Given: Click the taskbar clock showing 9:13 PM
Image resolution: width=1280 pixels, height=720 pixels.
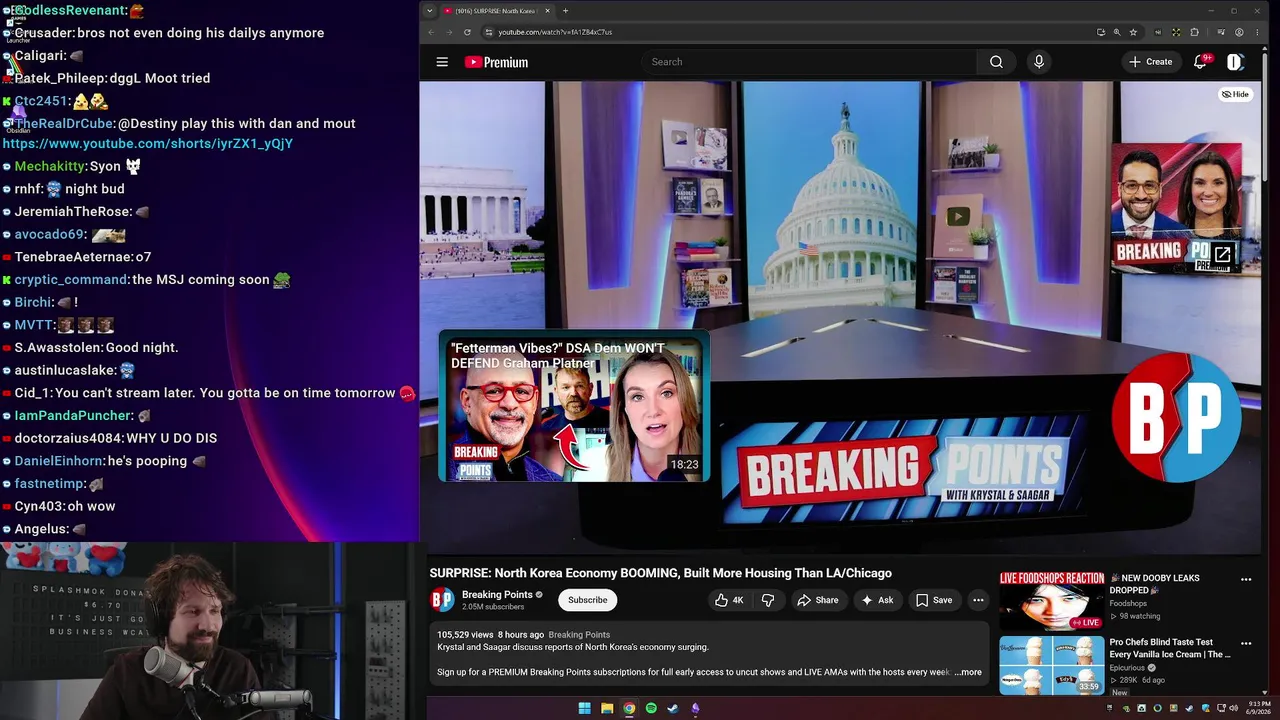Looking at the screenshot, I should [1258, 708].
